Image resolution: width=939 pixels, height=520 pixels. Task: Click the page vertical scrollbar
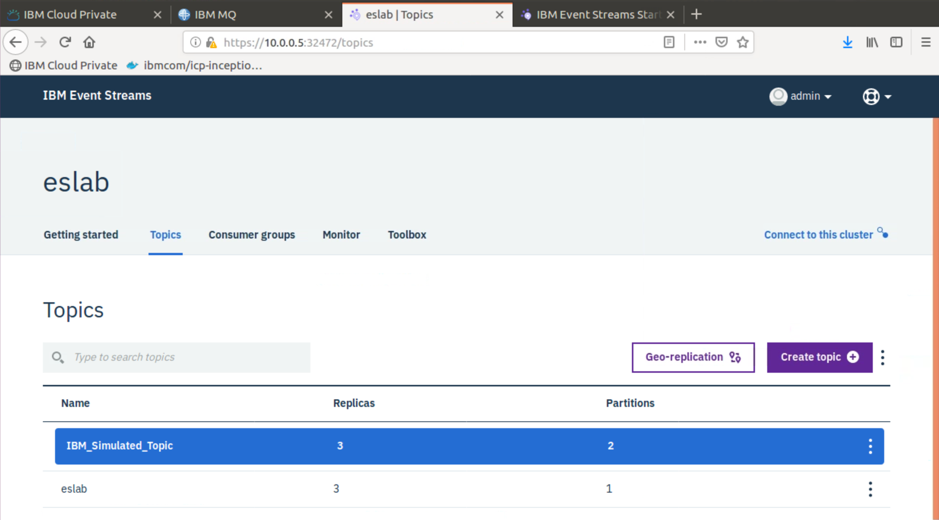click(x=935, y=319)
